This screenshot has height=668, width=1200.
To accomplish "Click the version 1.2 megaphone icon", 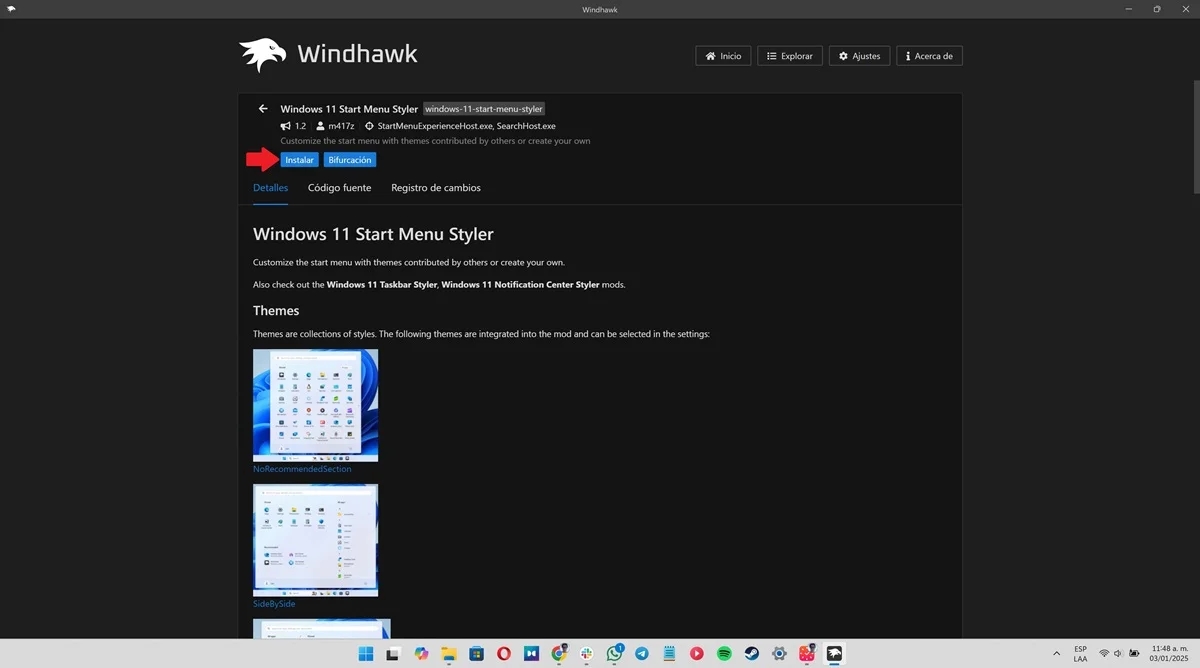I will [284, 126].
